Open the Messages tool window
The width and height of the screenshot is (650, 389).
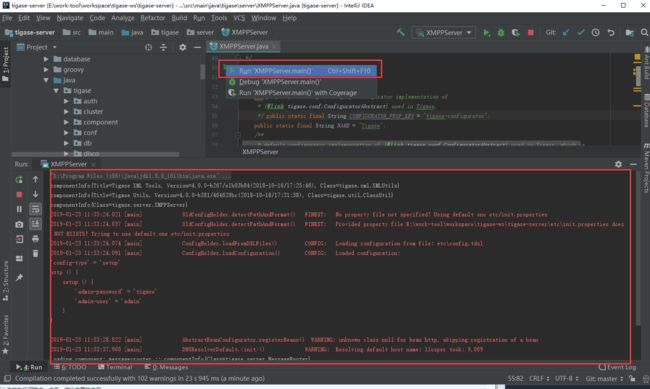click(166, 367)
